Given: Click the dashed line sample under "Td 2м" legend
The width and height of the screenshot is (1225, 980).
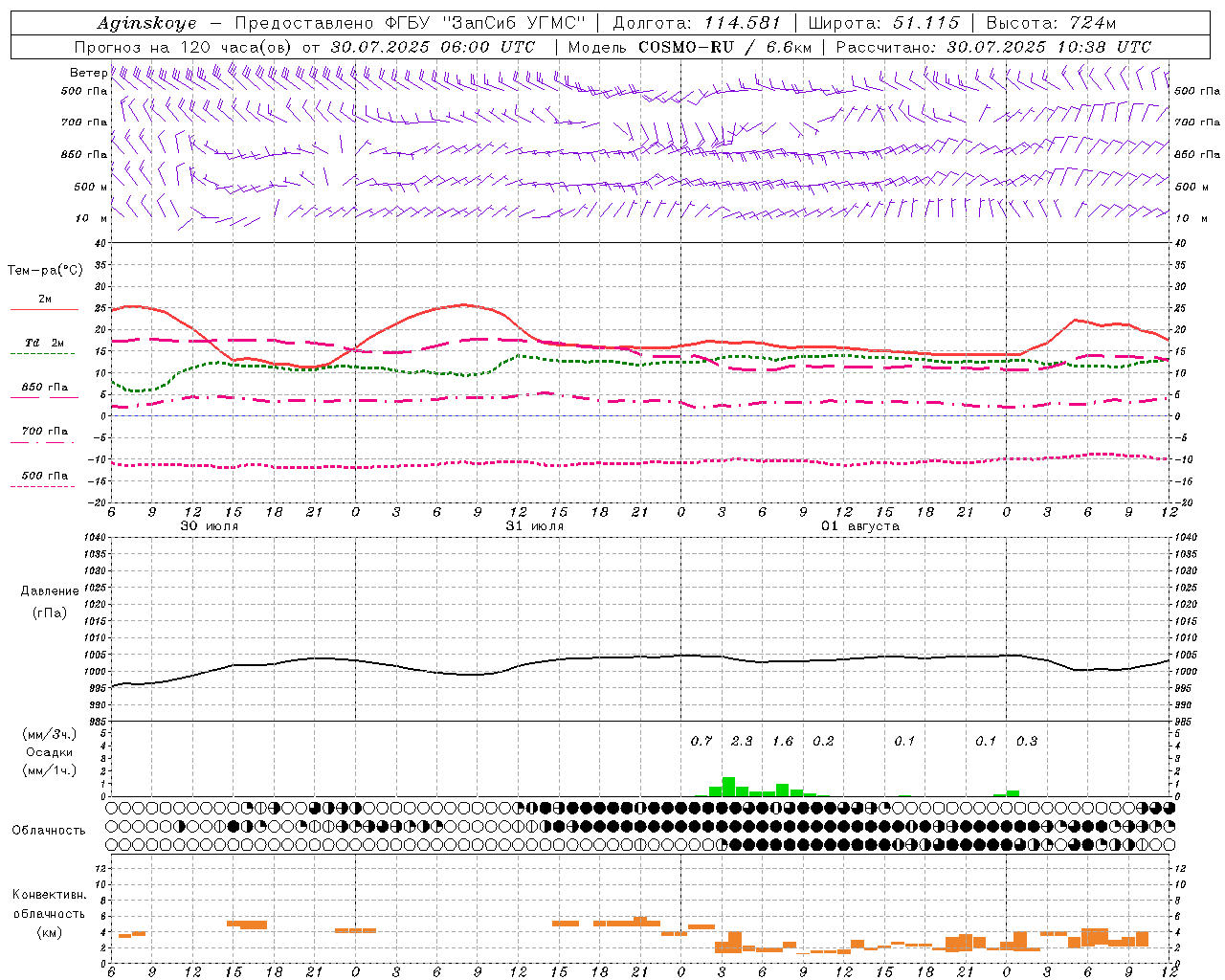Looking at the screenshot, I should coord(43,353).
